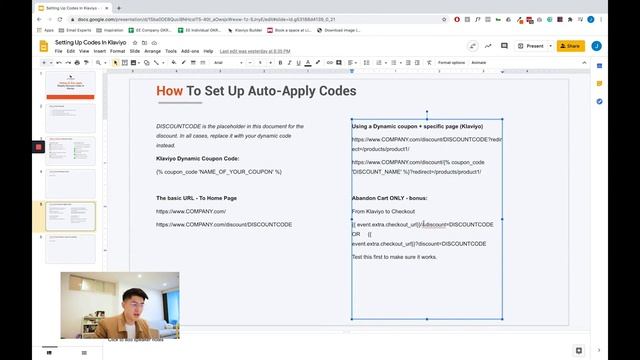Click the Numbered list icon

[379, 62]
